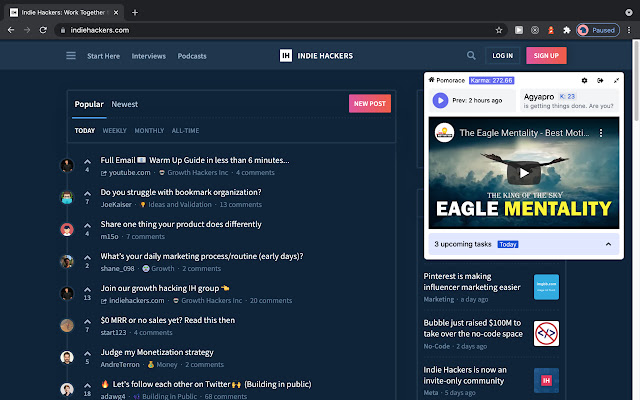Upvote 'Join our growth hacking IH group'

(87, 289)
